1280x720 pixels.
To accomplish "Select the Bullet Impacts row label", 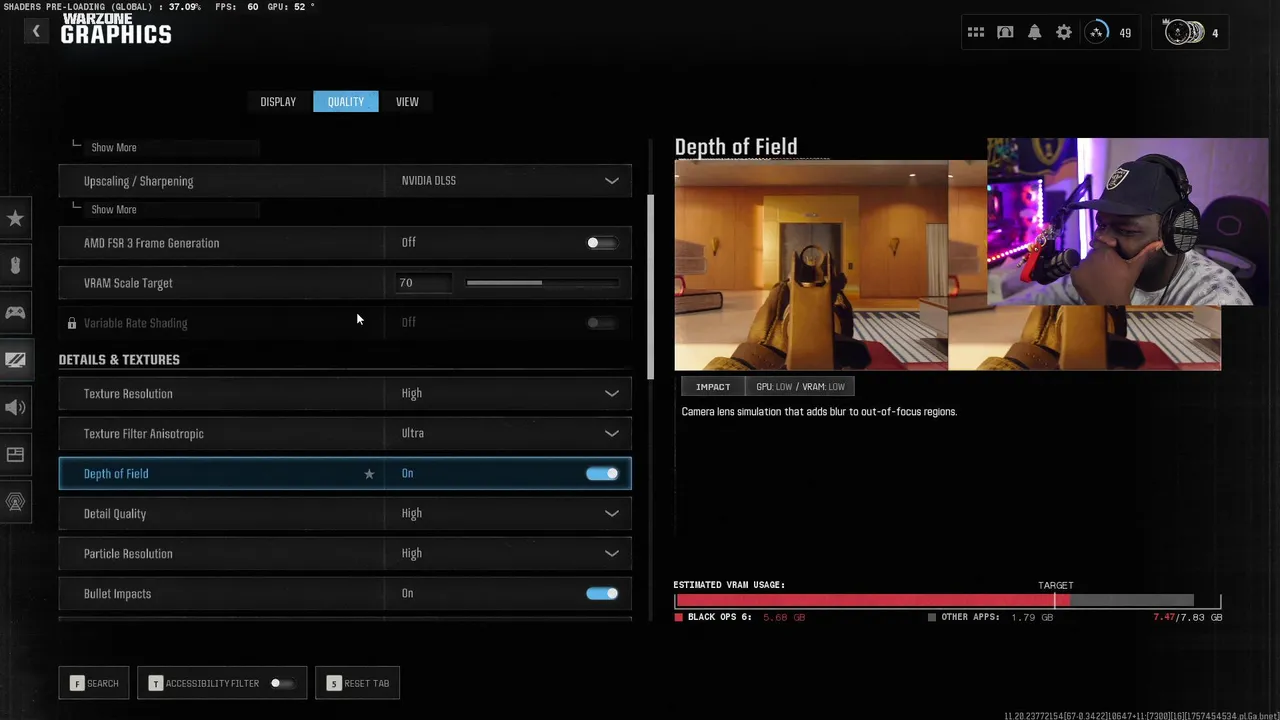I will click(117, 594).
